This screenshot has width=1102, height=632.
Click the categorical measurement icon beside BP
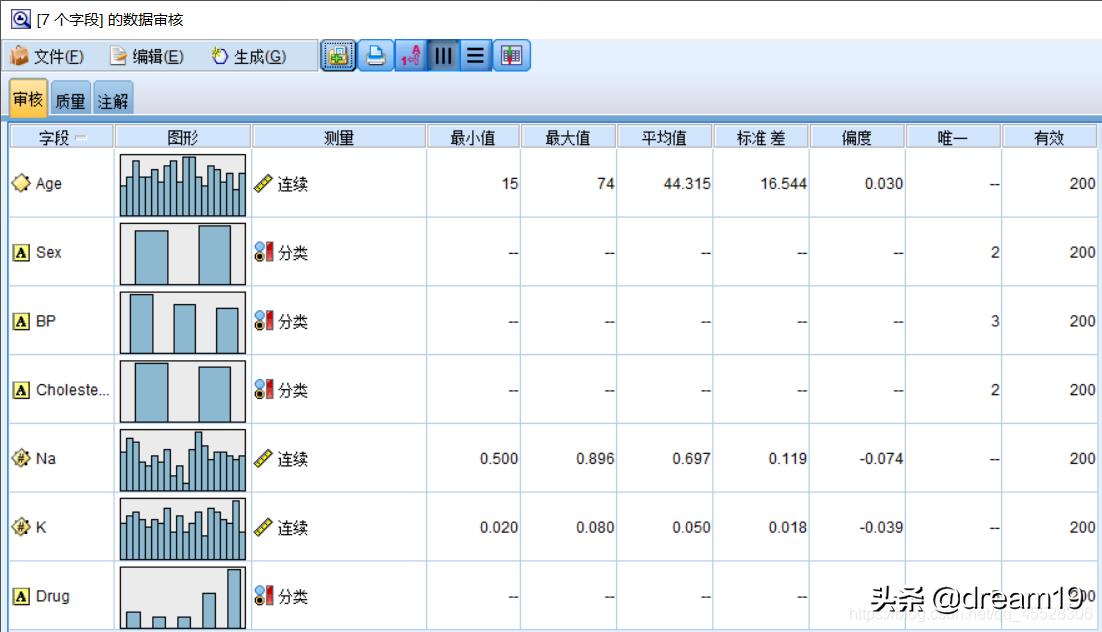261,321
